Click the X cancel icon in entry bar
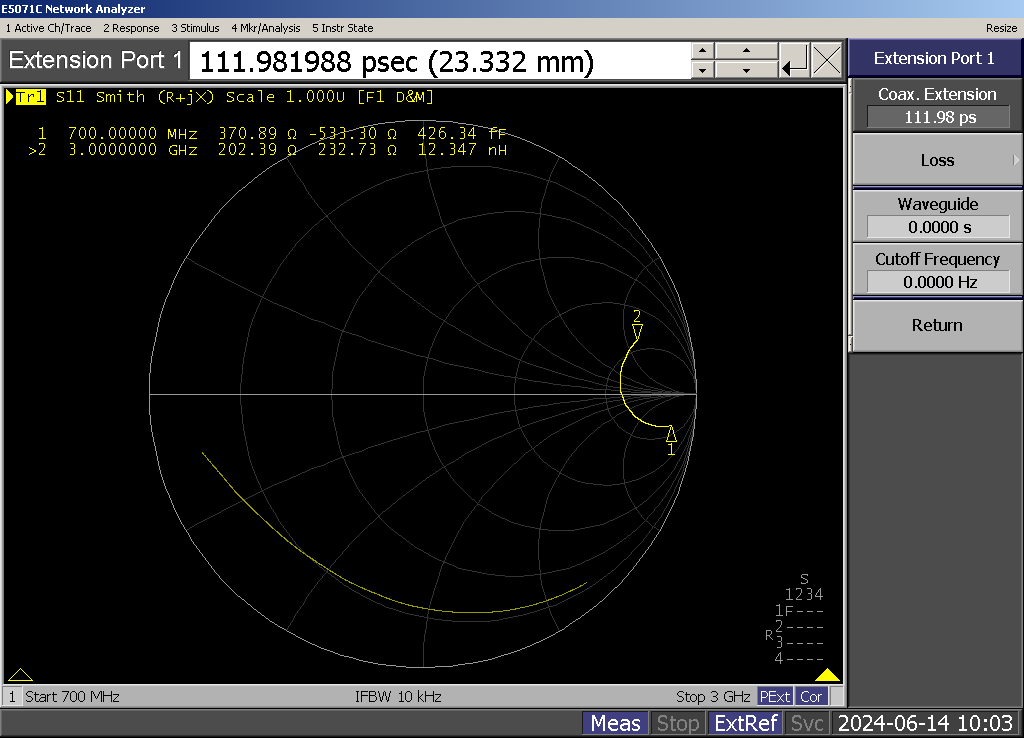The width and height of the screenshot is (1024, 738). click(827, 62)
